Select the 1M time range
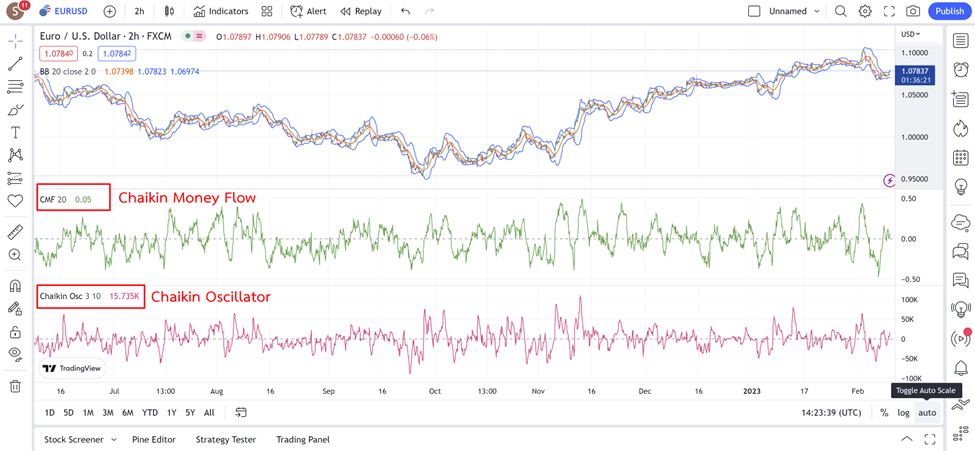 88,412
